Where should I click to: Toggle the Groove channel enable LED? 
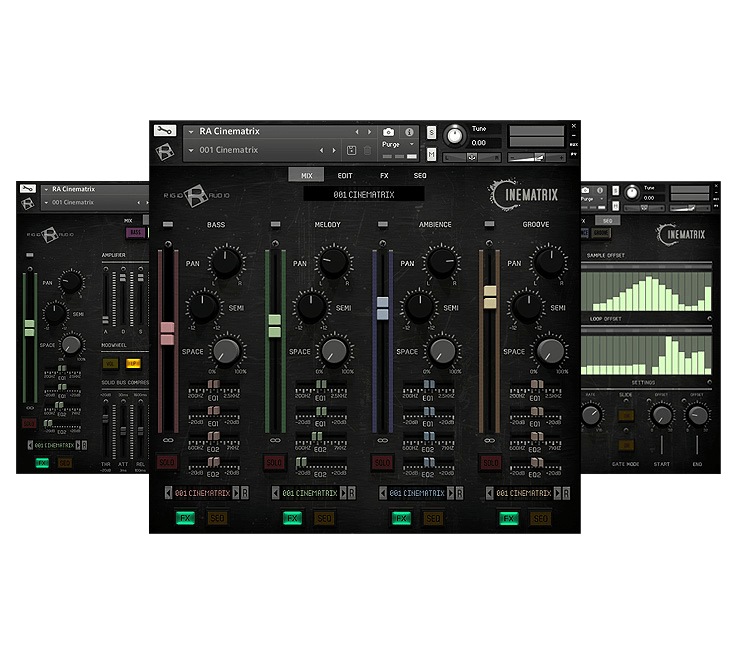pyautogui.click(x=489, y=225)
